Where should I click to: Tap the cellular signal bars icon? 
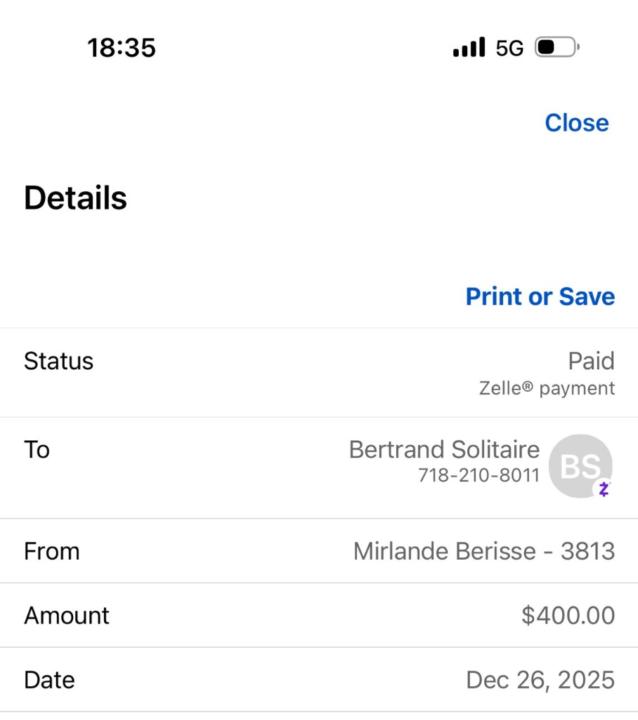tap(469, 47)
